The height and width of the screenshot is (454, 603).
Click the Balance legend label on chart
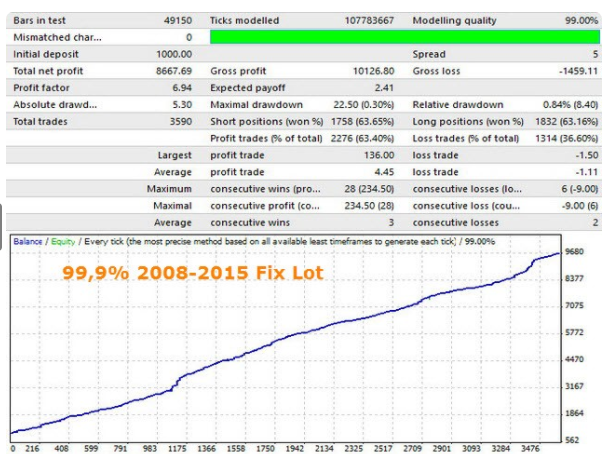point(30,243)
